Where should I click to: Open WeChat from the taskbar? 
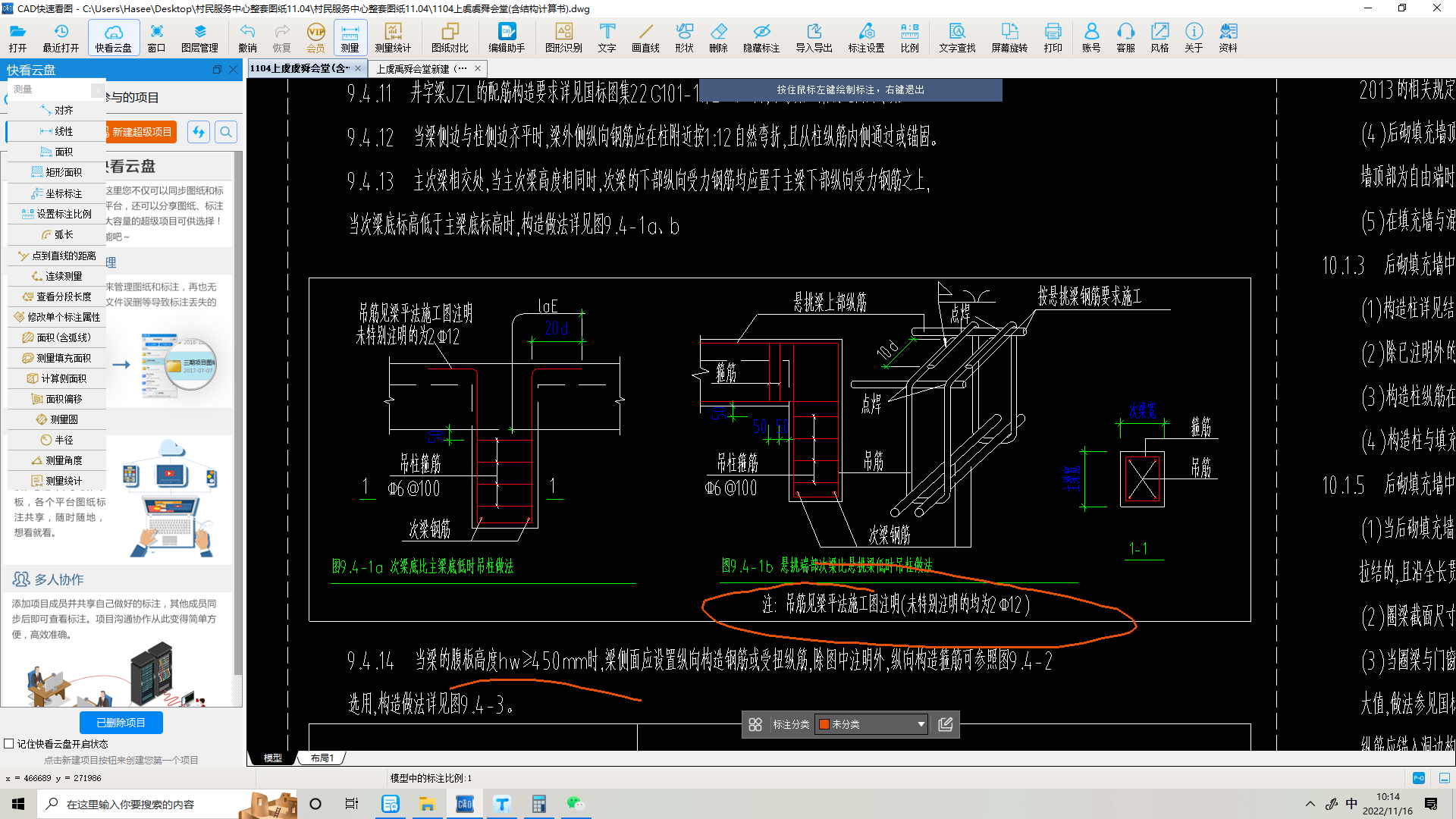coord(576,804)
